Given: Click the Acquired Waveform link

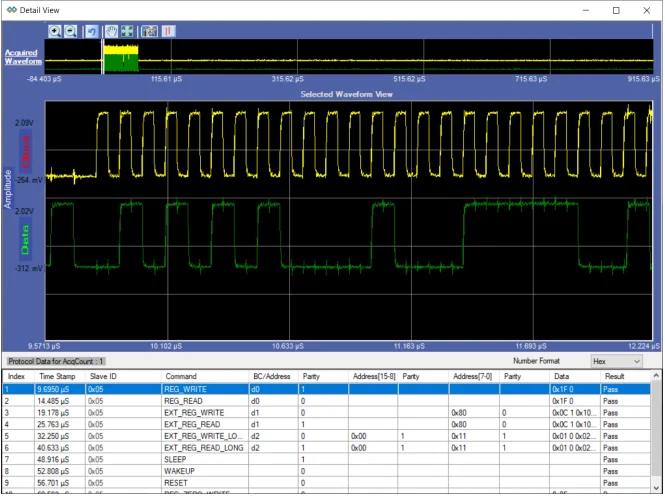Looking at the screenshot, I should (x=22, y=56).
